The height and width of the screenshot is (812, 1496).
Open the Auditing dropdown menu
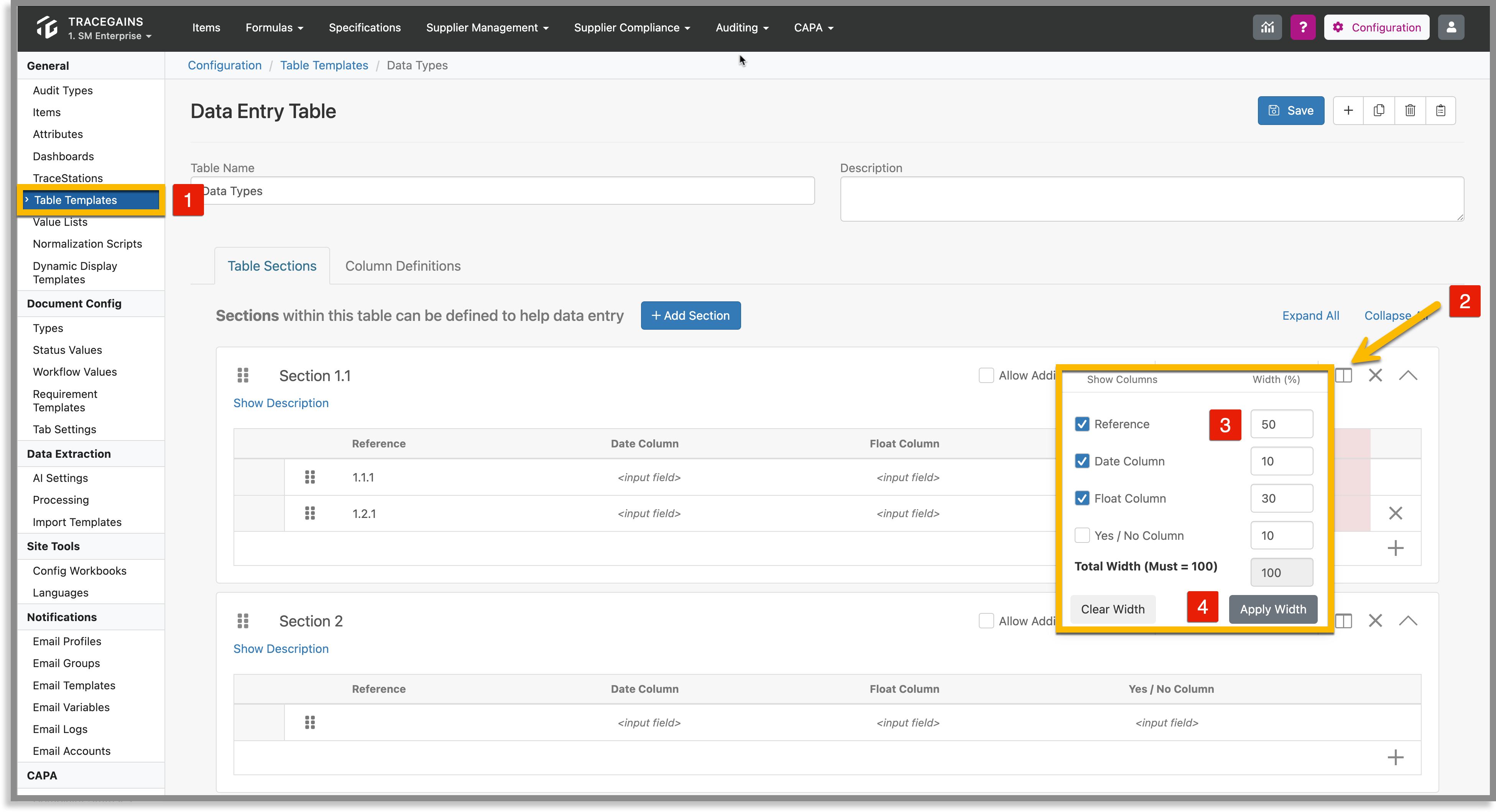coord(741,27)
